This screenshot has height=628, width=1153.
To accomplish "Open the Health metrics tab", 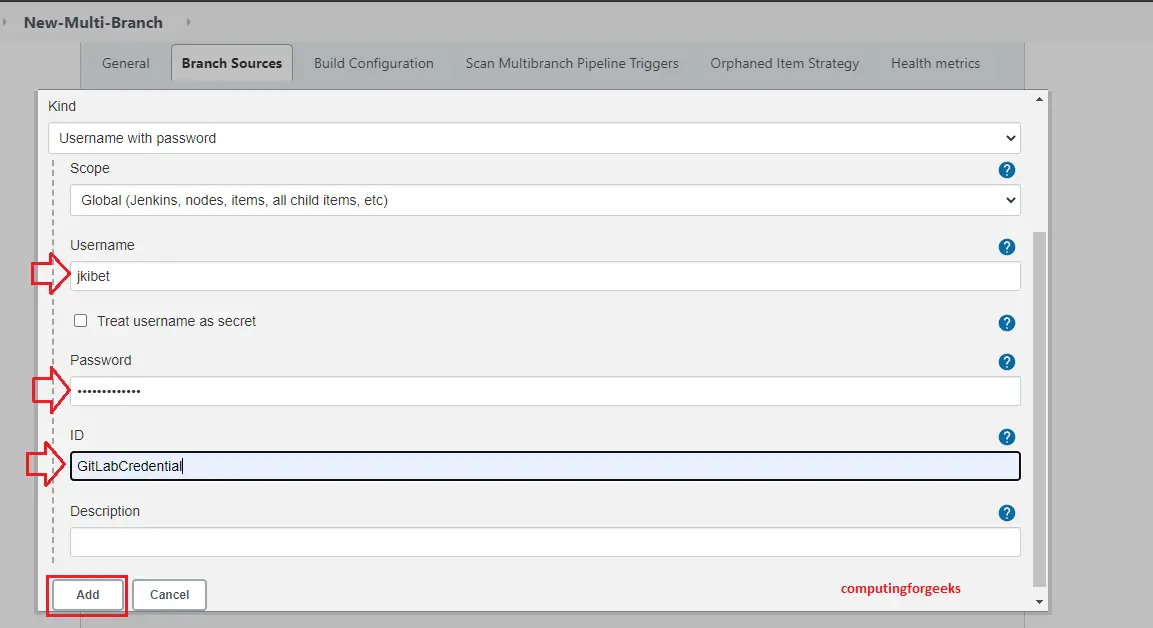I will pos(935,63).
